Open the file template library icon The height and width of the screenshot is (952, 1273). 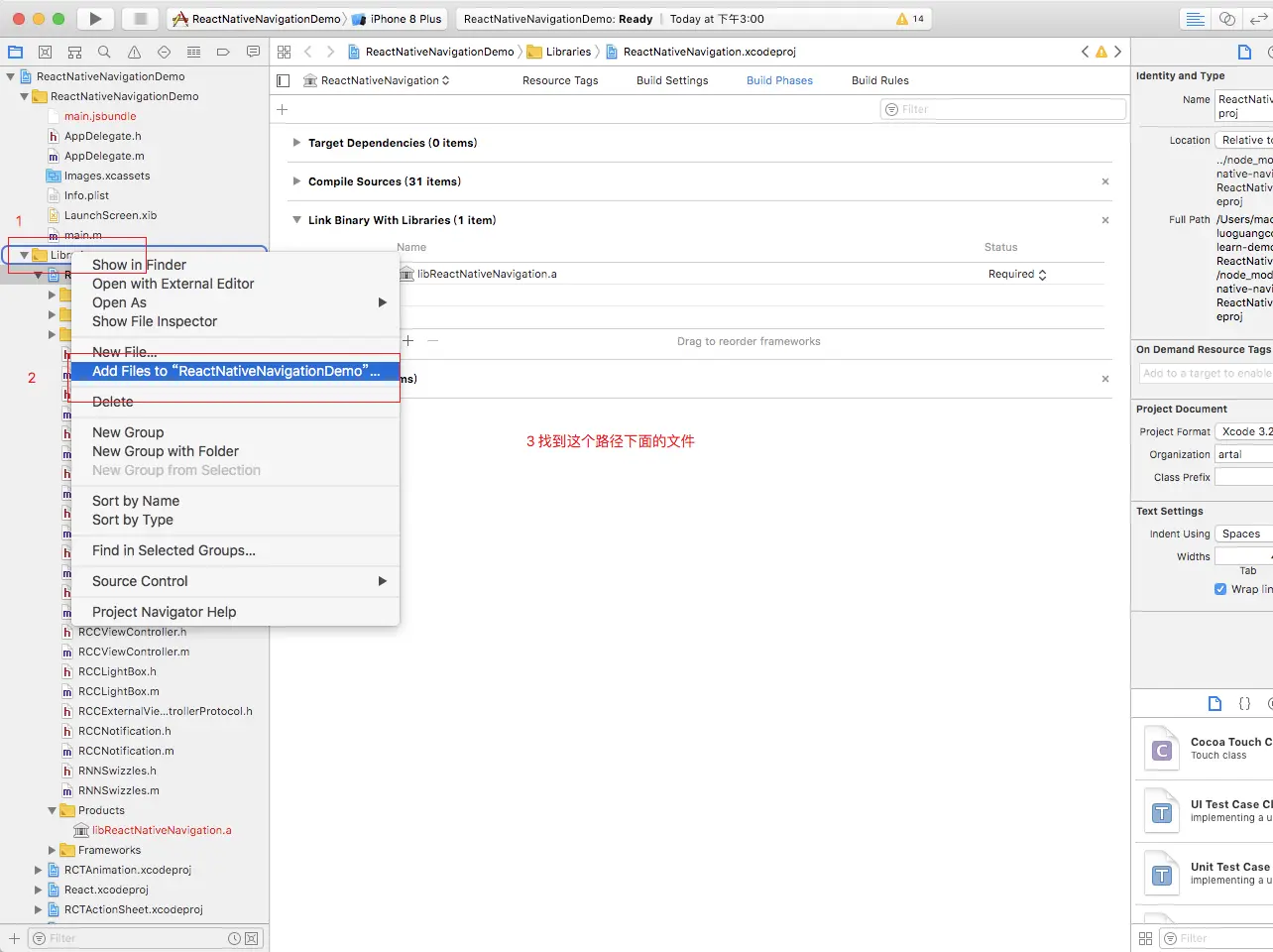[x=1215, y=703]
